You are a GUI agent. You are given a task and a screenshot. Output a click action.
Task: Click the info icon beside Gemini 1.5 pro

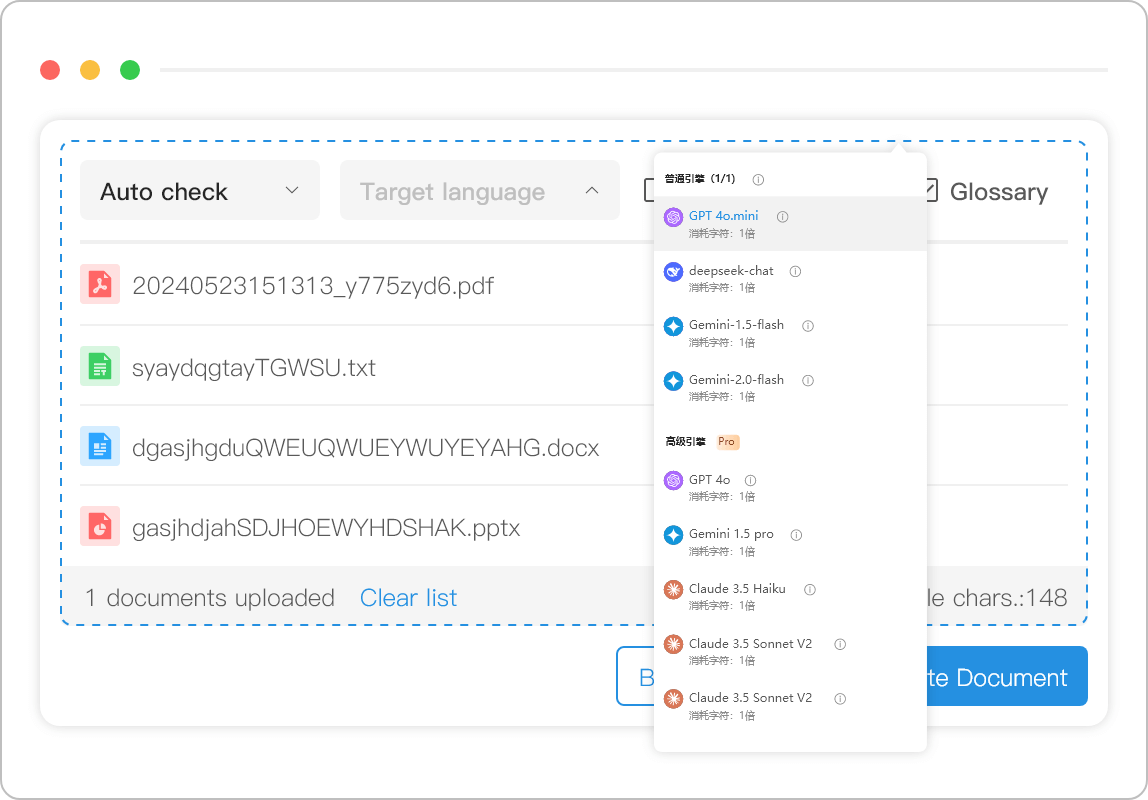pos(797,535)
